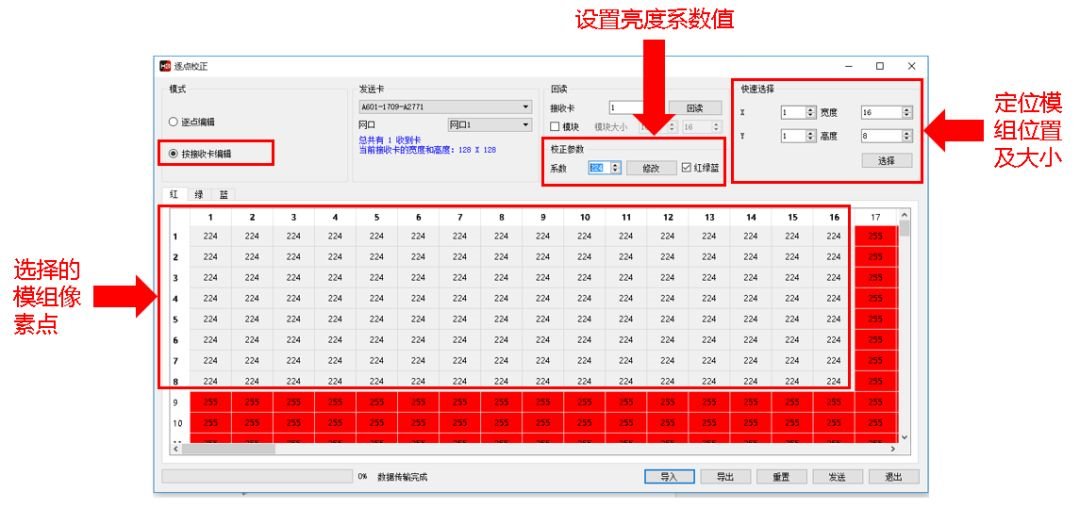Toggle the 模块 checkbox
The width and height of the screenshot is (1080, 508).
[x=554, y=127]
